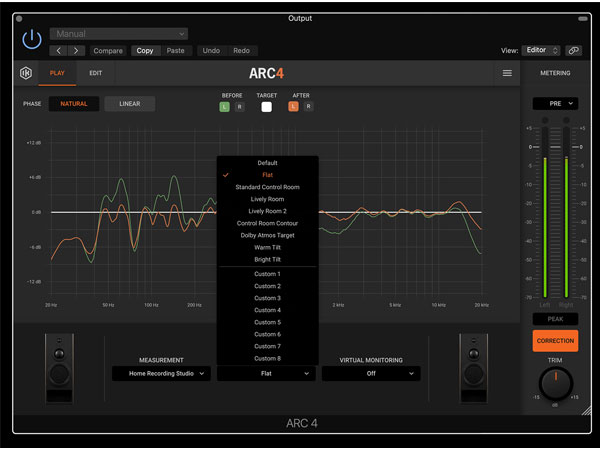
Task: Choose Warm Tilt target
Action: [x=267, y=247]
